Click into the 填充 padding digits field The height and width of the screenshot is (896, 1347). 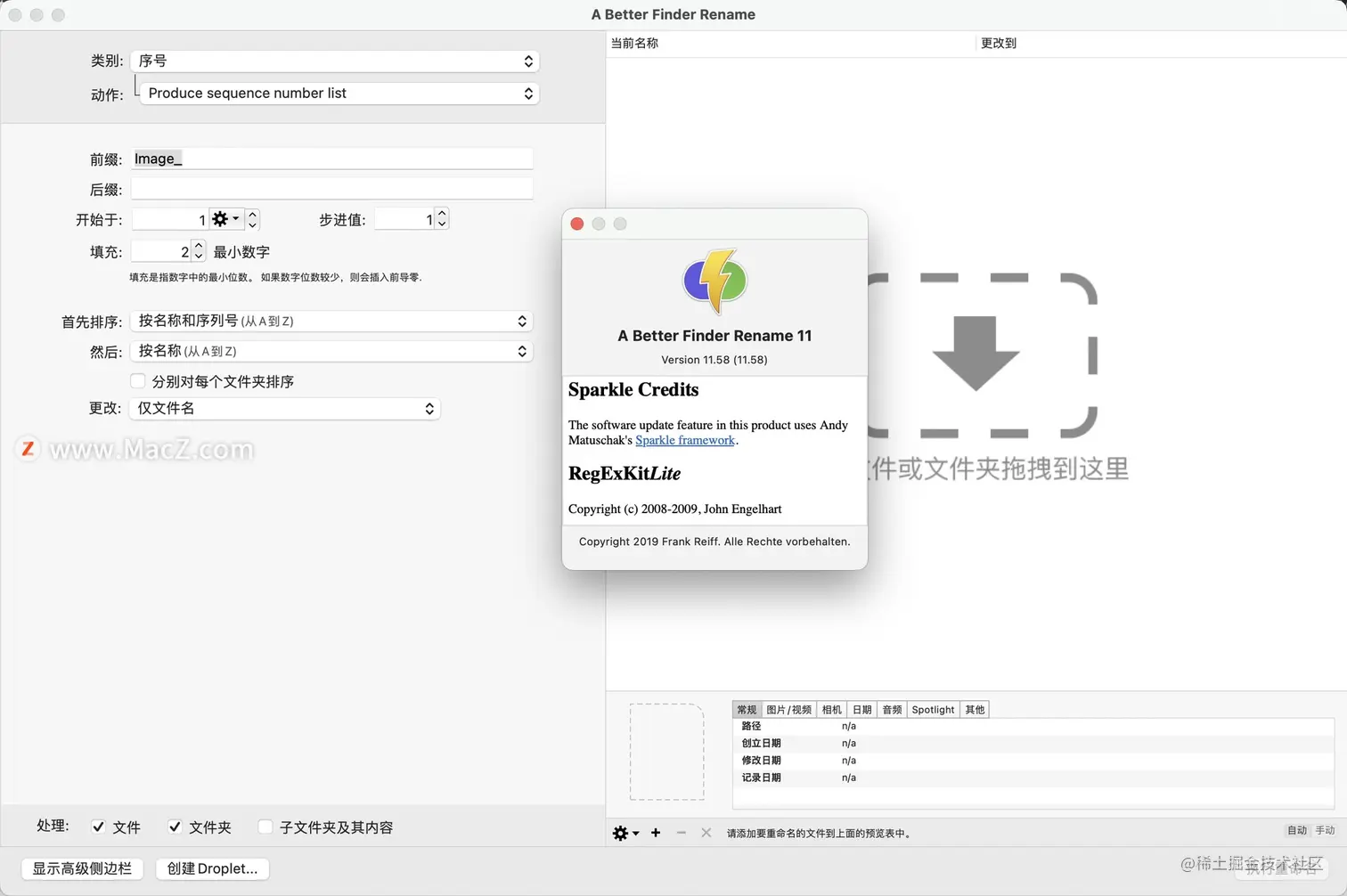pos(161,251)
